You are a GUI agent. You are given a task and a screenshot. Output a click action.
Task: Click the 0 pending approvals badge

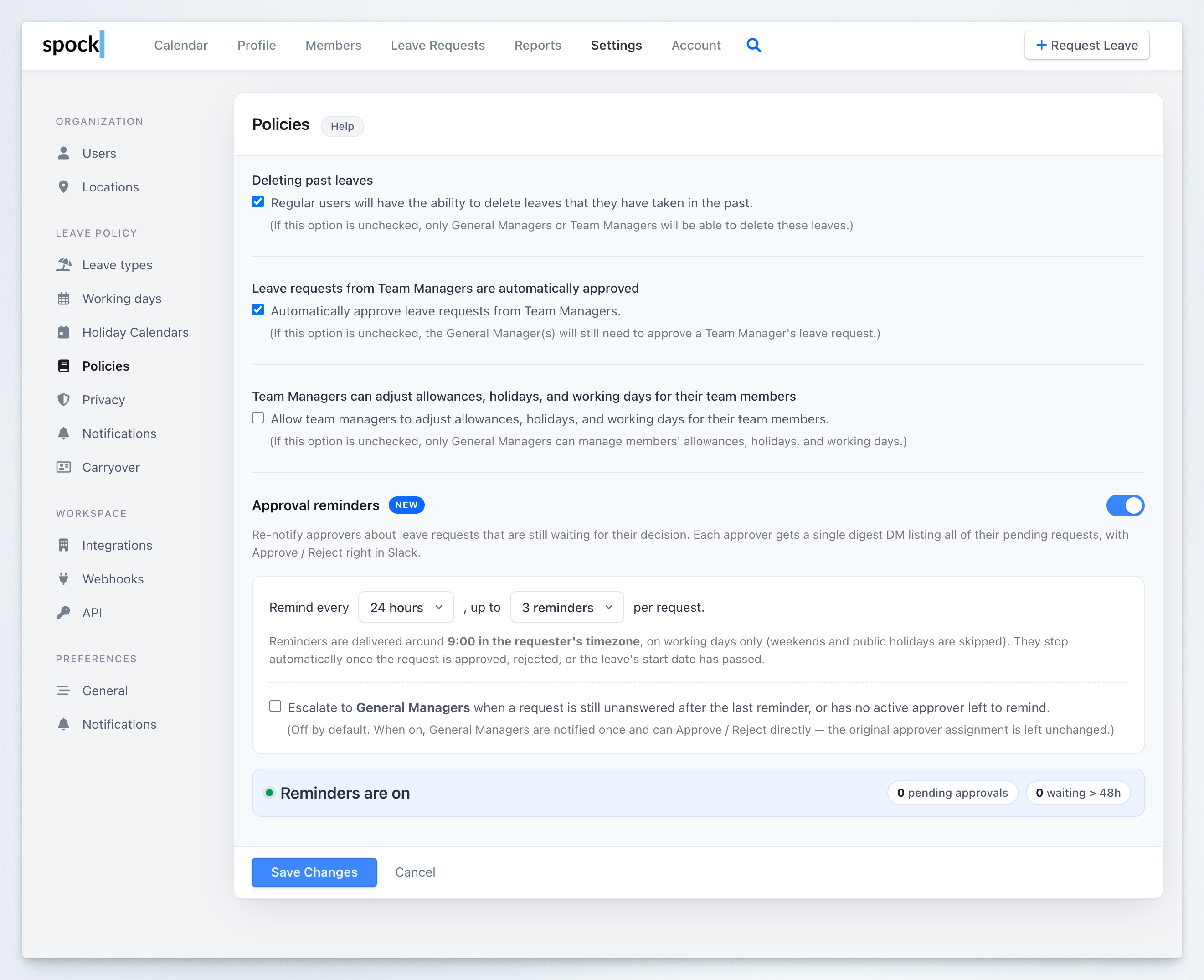[952, 793]
